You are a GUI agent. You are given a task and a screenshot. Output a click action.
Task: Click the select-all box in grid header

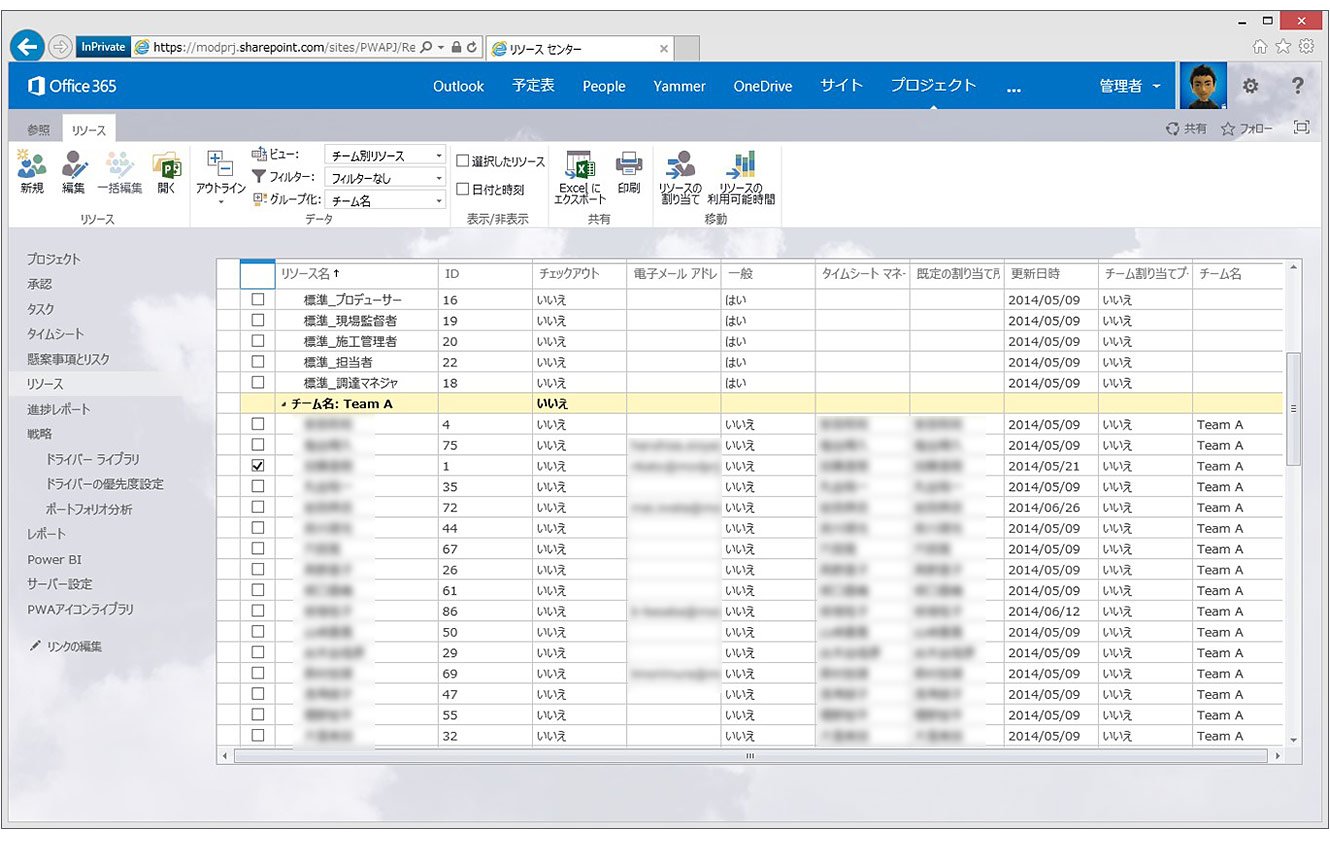tap(258, 274)
